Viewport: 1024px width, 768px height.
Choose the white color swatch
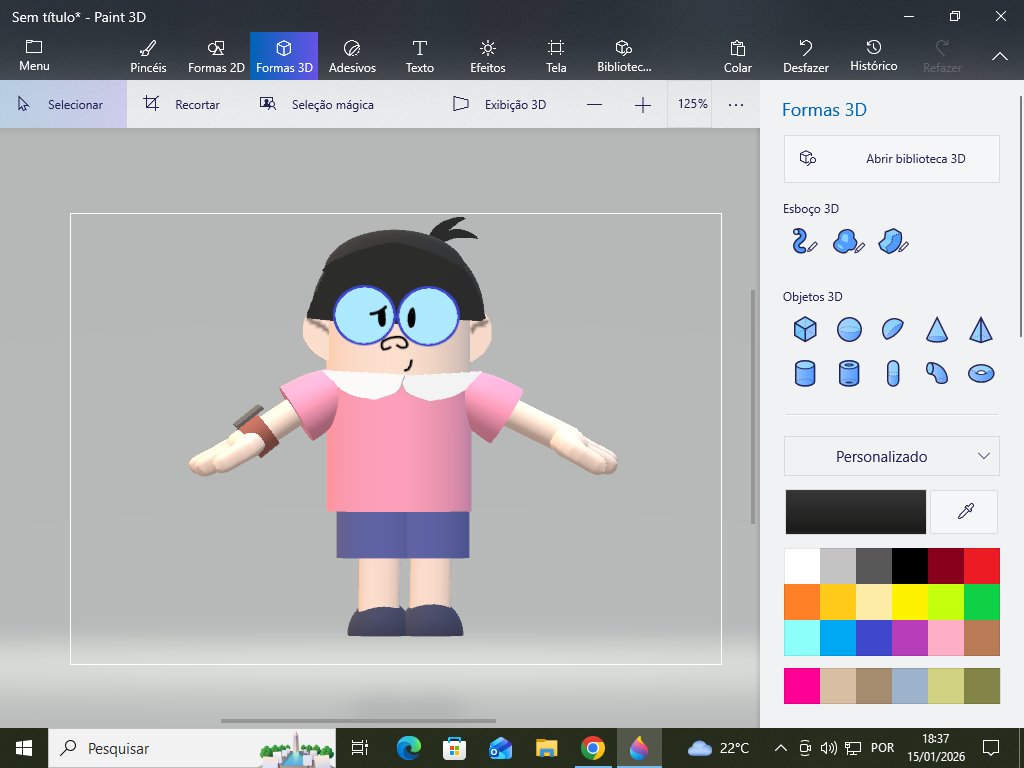tap(802, 566)
